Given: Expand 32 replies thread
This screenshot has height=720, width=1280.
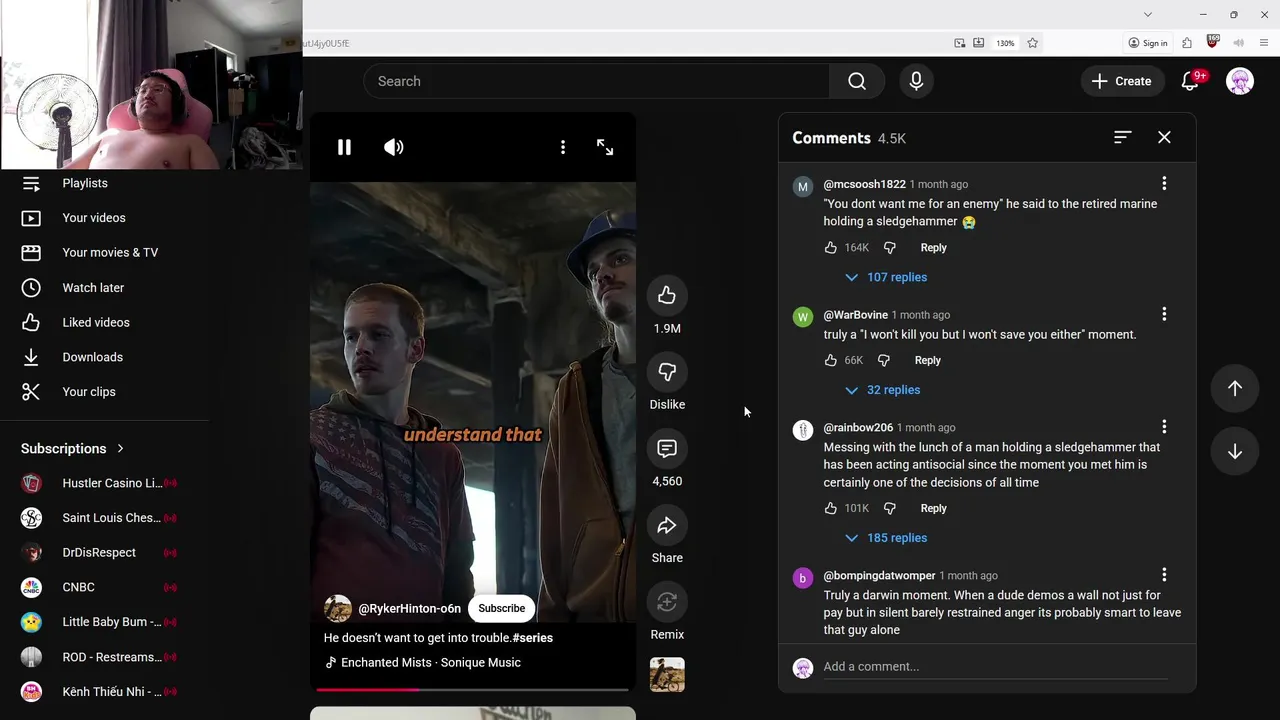Looking at the screenshot, I should click(882, 390).
